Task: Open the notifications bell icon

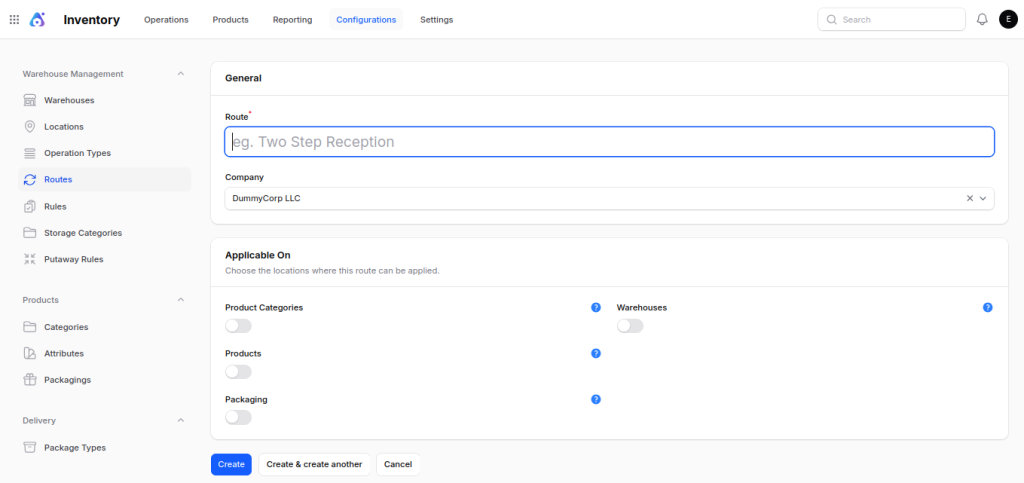Action: (982, 20)
